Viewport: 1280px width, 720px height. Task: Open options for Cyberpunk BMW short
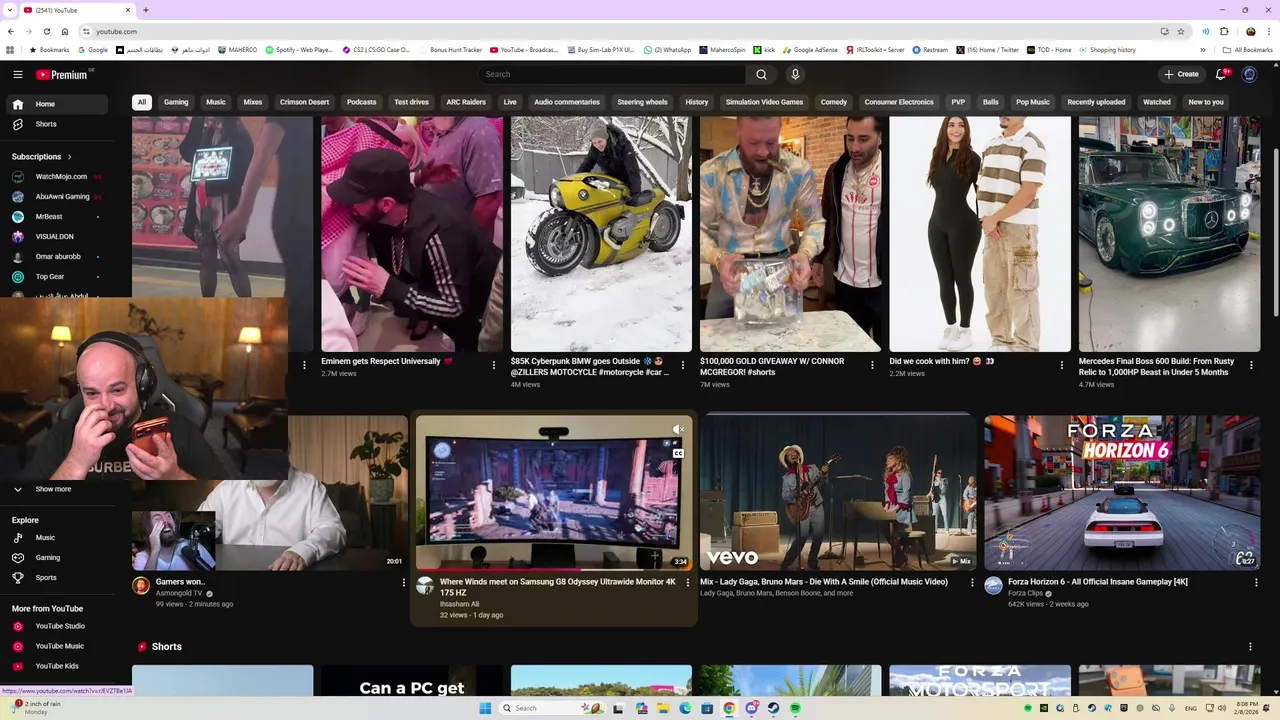pos(683,365)
